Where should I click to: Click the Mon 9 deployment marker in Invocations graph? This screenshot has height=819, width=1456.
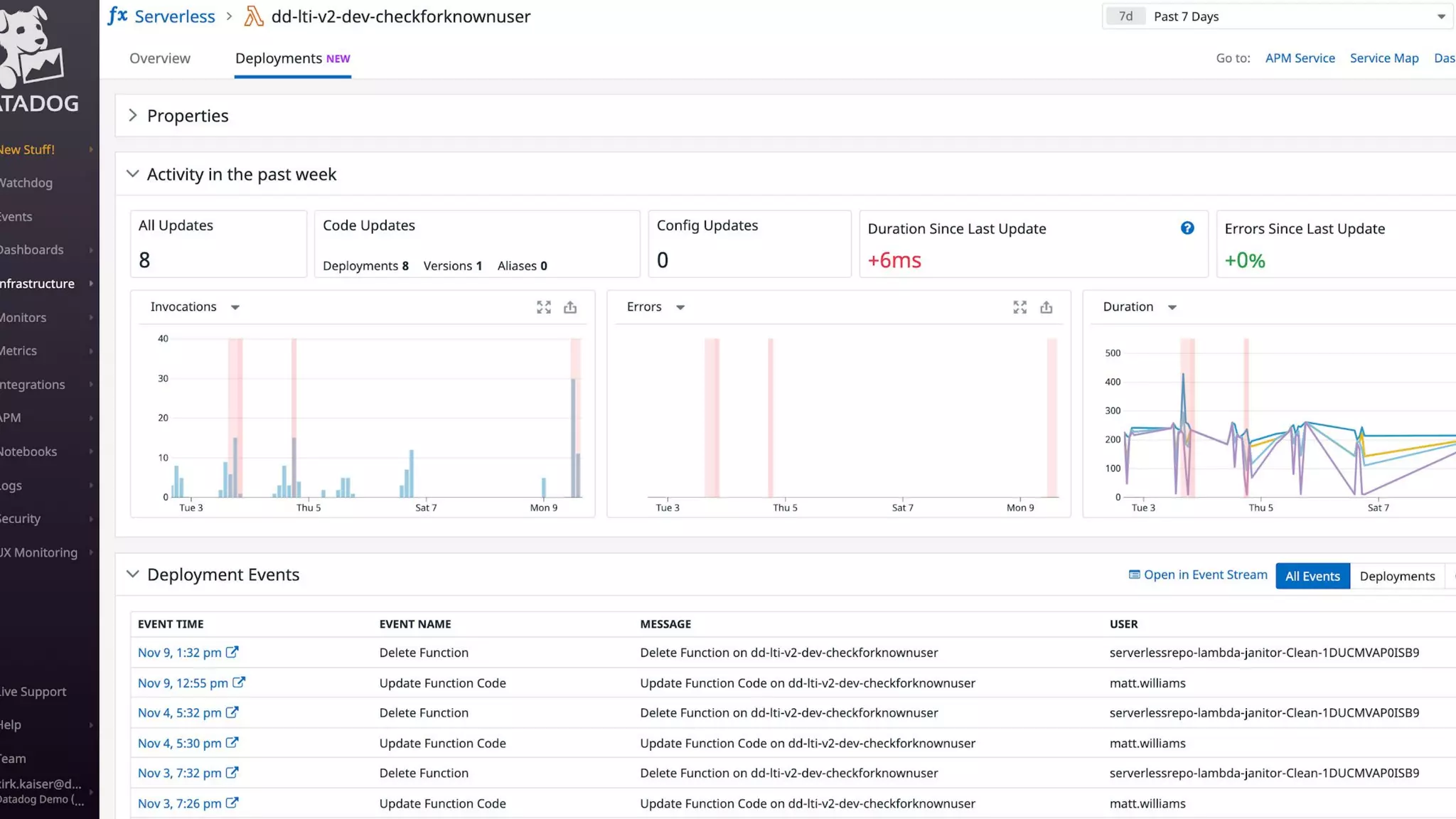pyautogui.click(x=576, y=418)
